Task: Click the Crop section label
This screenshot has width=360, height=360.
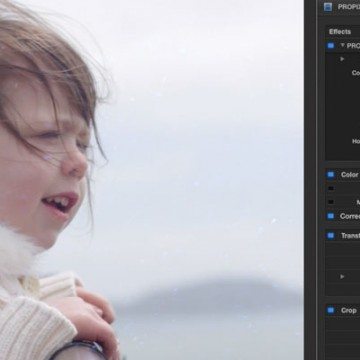Action: pos(349,310)
